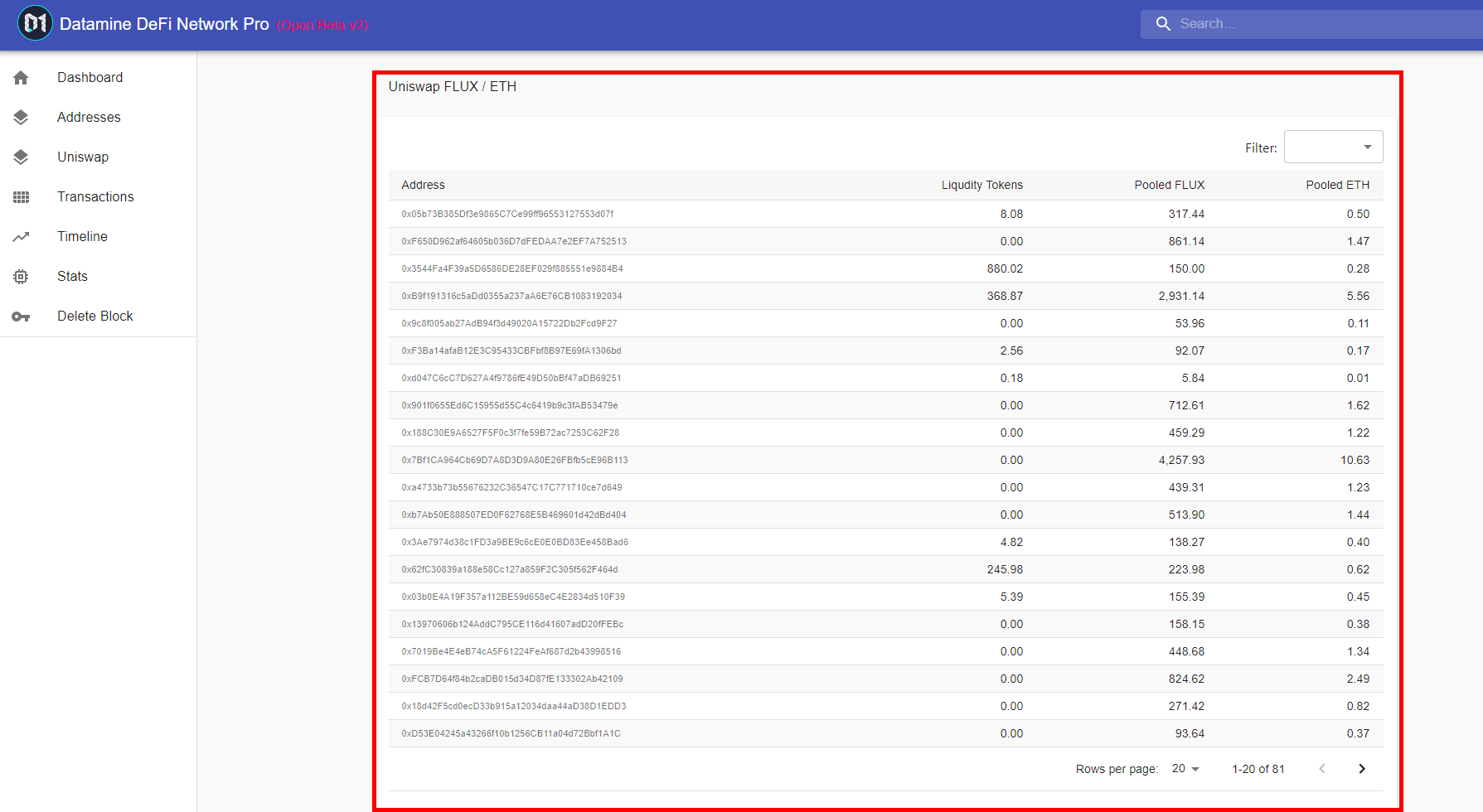The width and height of the screenshot is (1483, 812).
Task: Click the 368.87 liquidity tokens value
Action: click(1005, 296)
